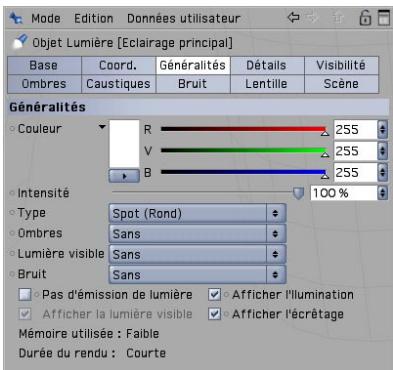Switch to the Base tab

tap(44, 65)
